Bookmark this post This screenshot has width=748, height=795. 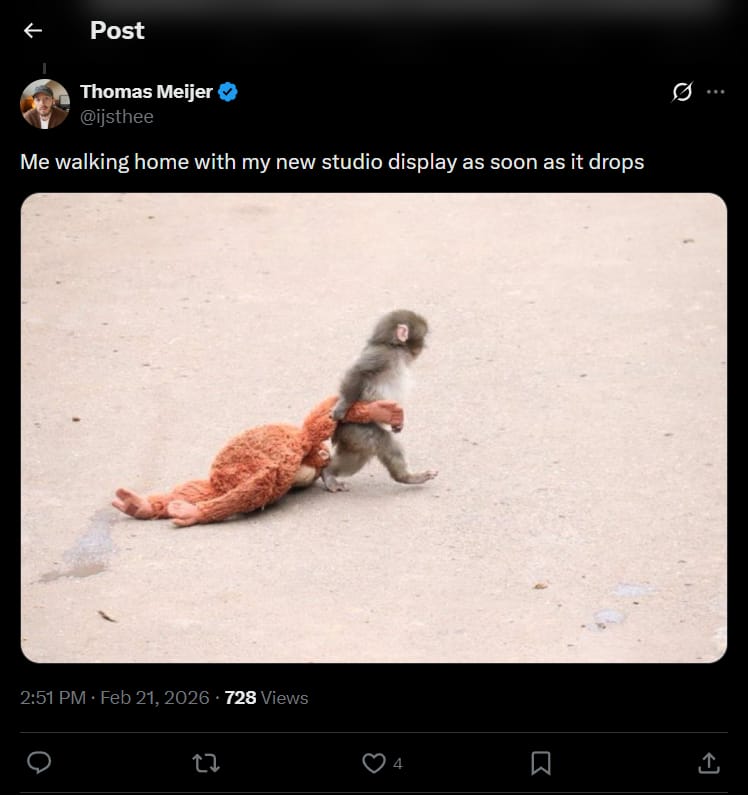(x=540, y=763)
